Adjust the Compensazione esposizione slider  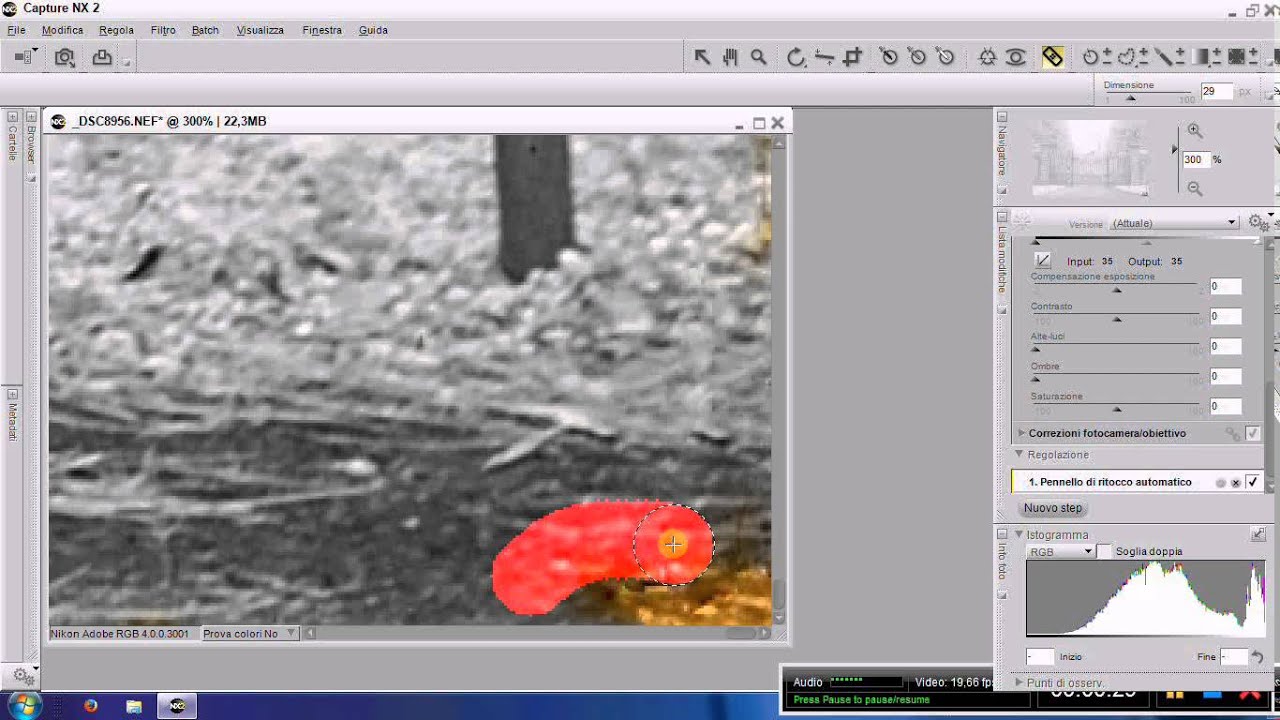(x=1116, y=290)
